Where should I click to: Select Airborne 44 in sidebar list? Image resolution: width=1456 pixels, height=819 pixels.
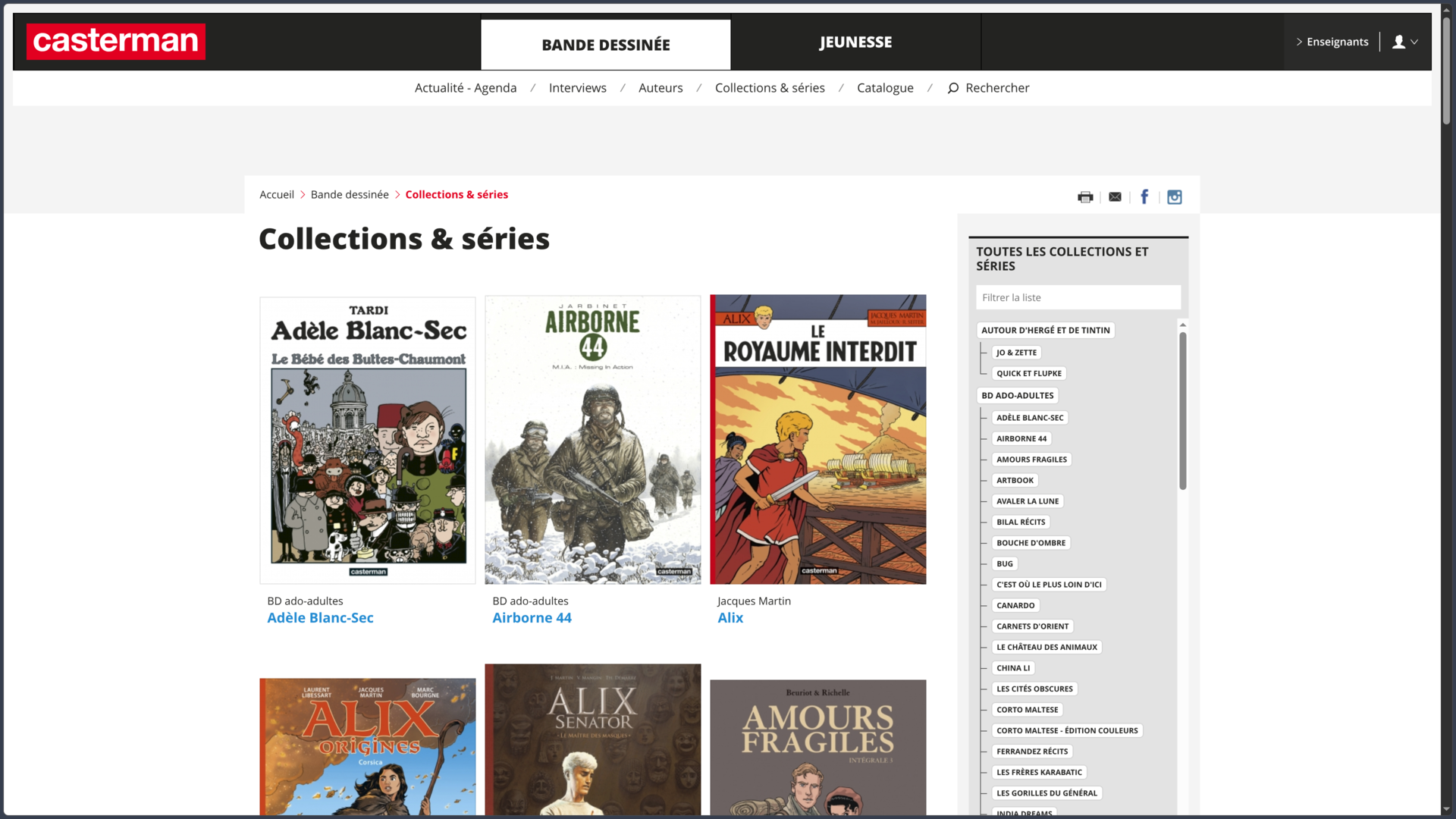(1021, 438)
